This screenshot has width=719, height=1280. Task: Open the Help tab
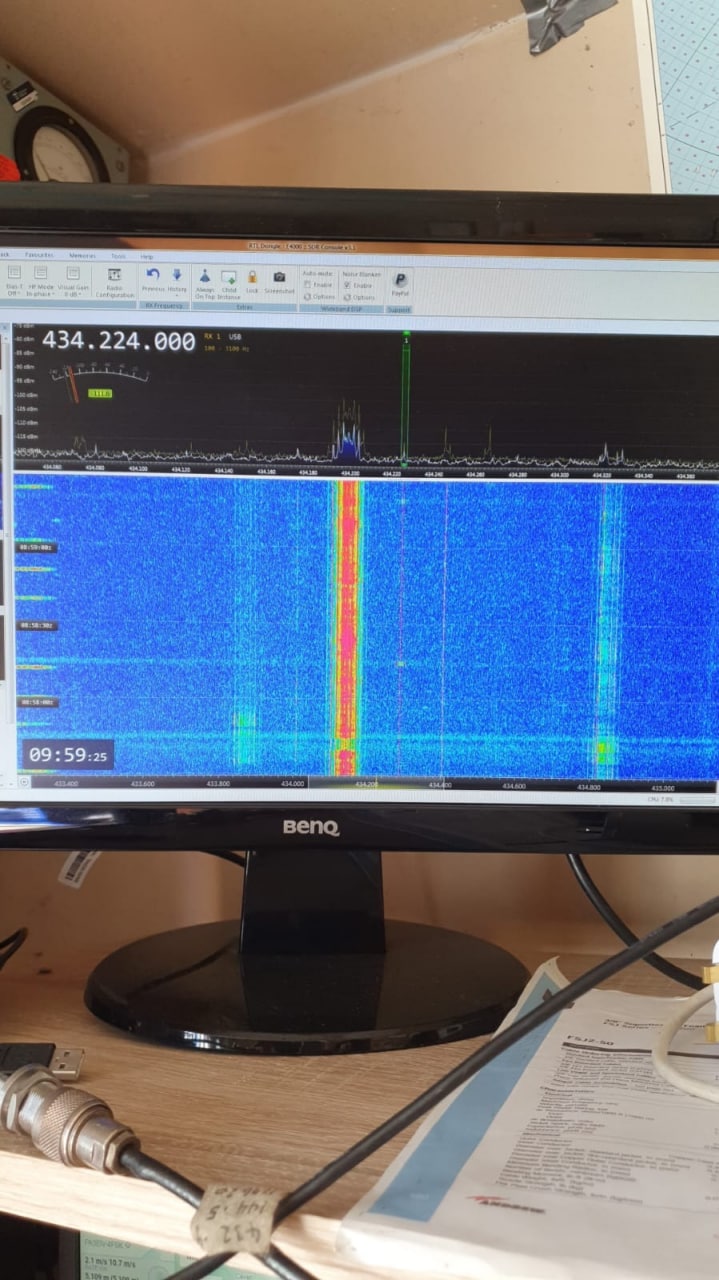click(x=147, y=257)
